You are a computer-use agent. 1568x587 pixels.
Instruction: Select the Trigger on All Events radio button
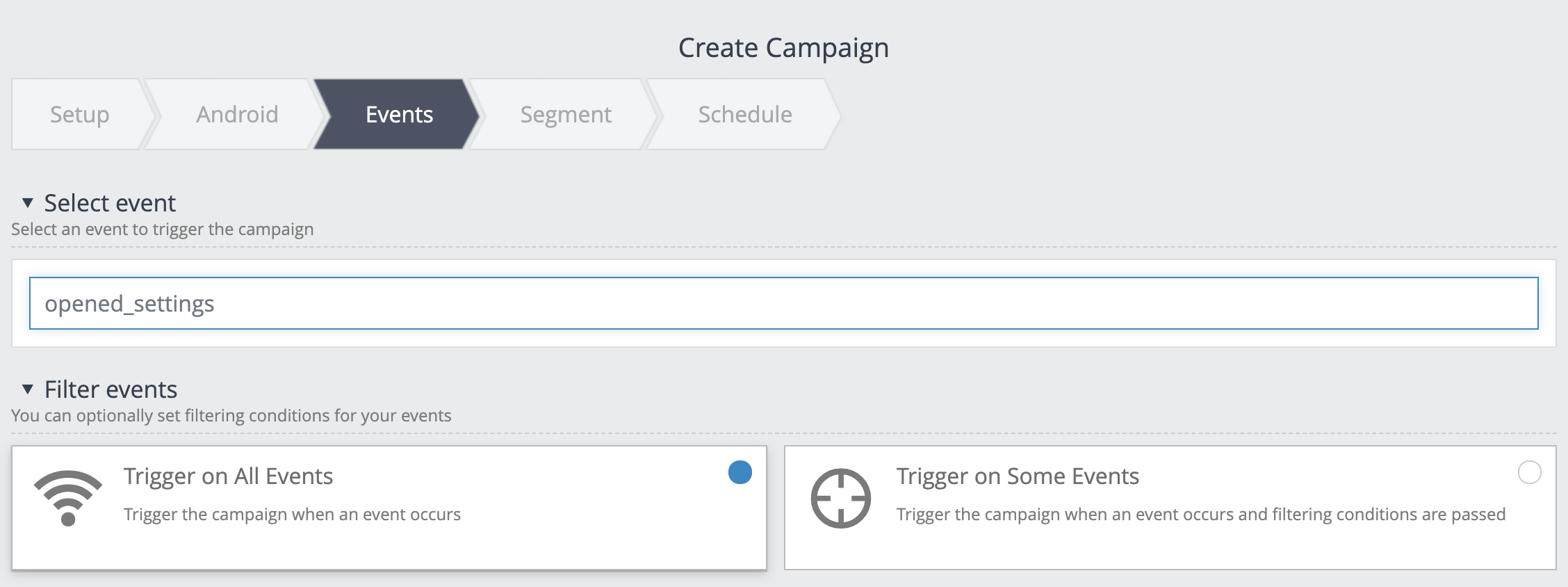pyautogui.click(x=740, y=473)
